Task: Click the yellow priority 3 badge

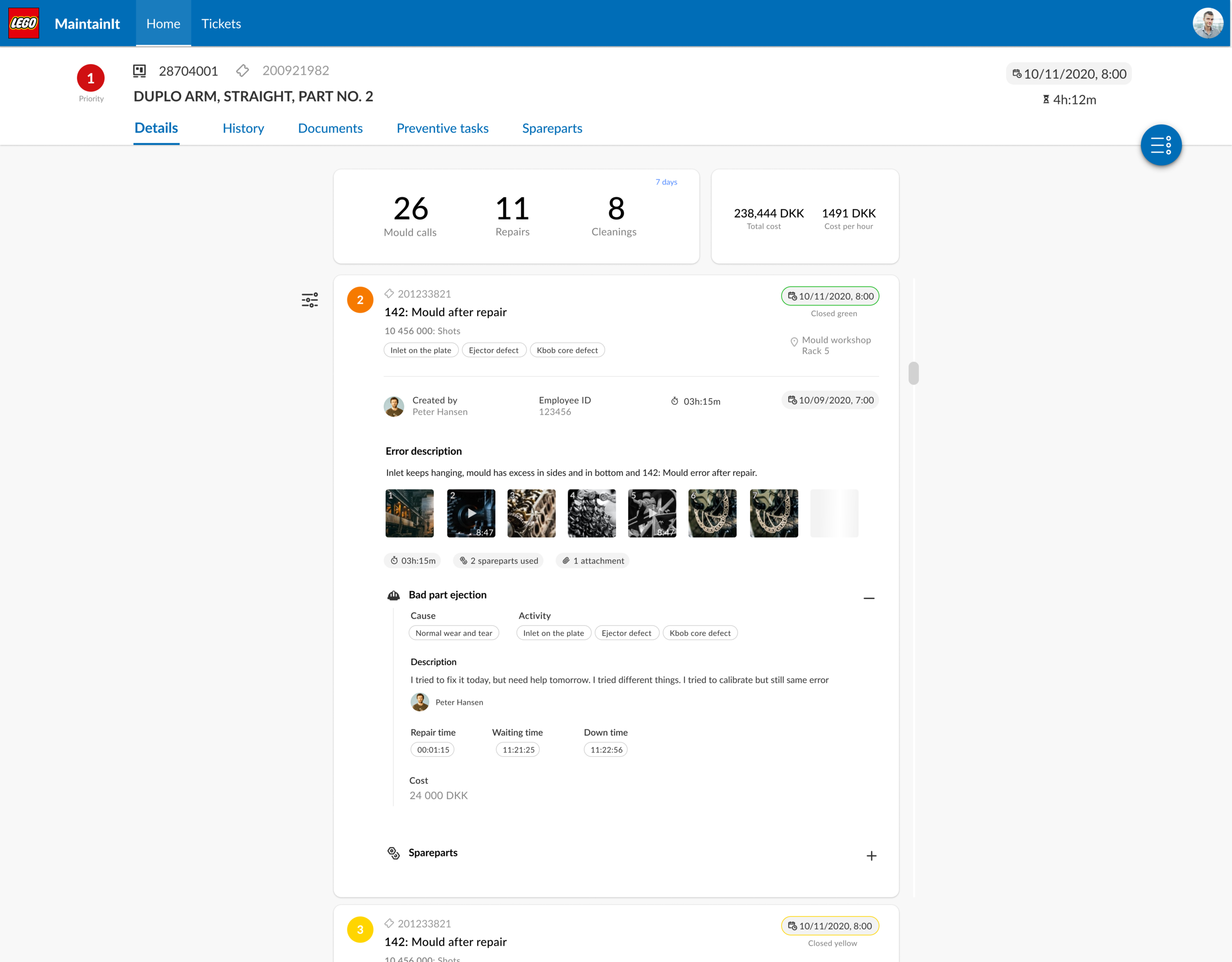Action: (x=360, y=929)
